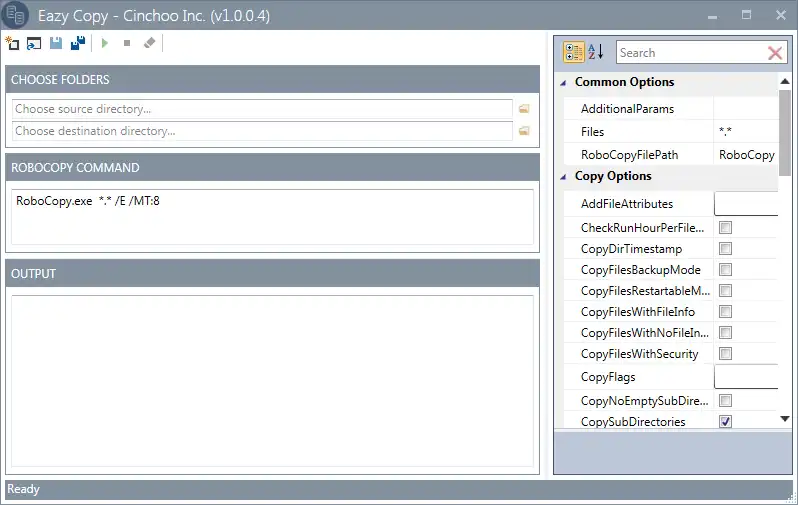Image resolution: width=798 pixels, height=505 pixels.
Task: Collapse the Copy Options group
Action: pyautogui.click(x=563, y=177)
